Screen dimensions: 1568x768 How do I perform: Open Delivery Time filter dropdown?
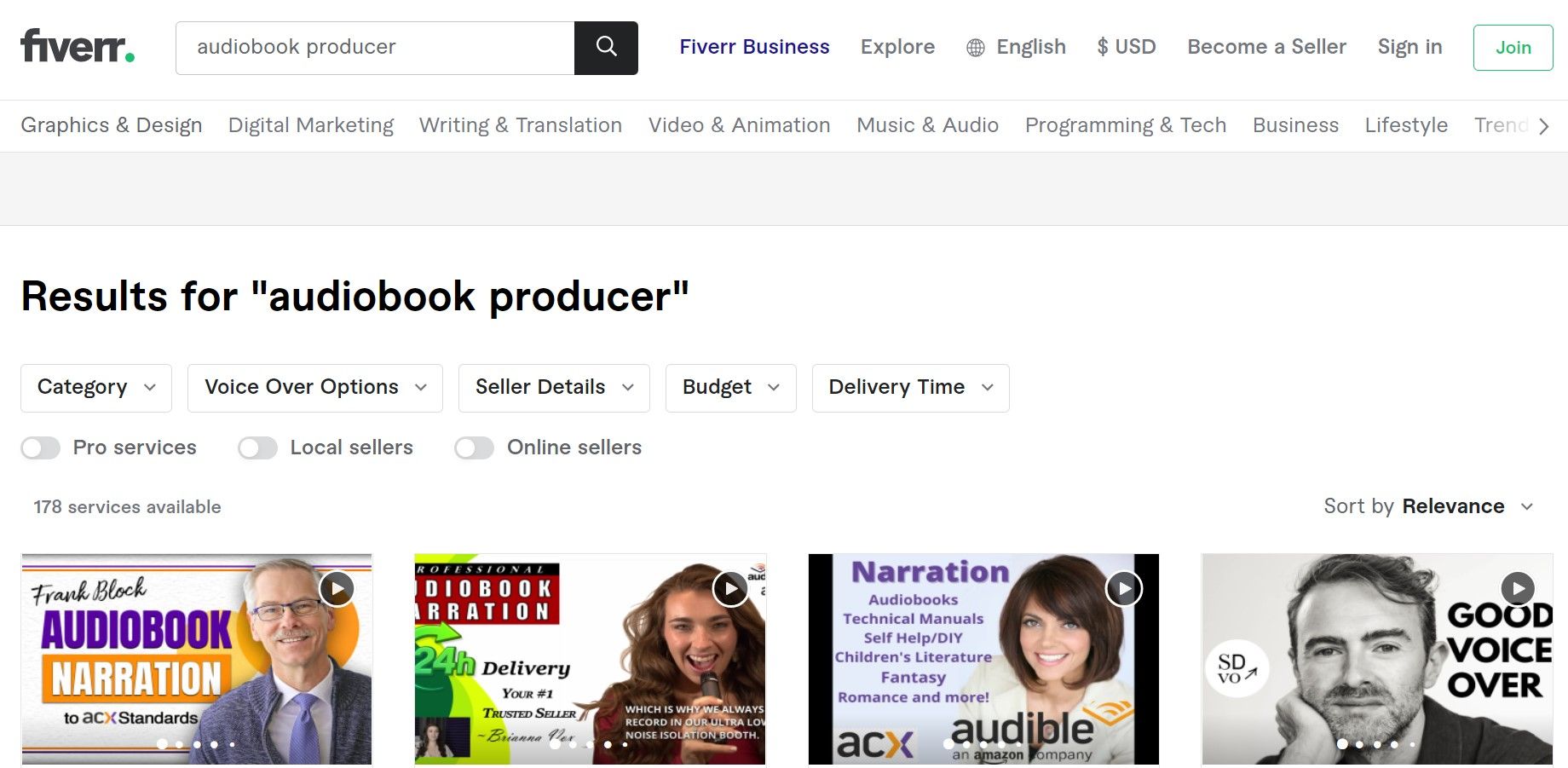[x=911, y=388]
